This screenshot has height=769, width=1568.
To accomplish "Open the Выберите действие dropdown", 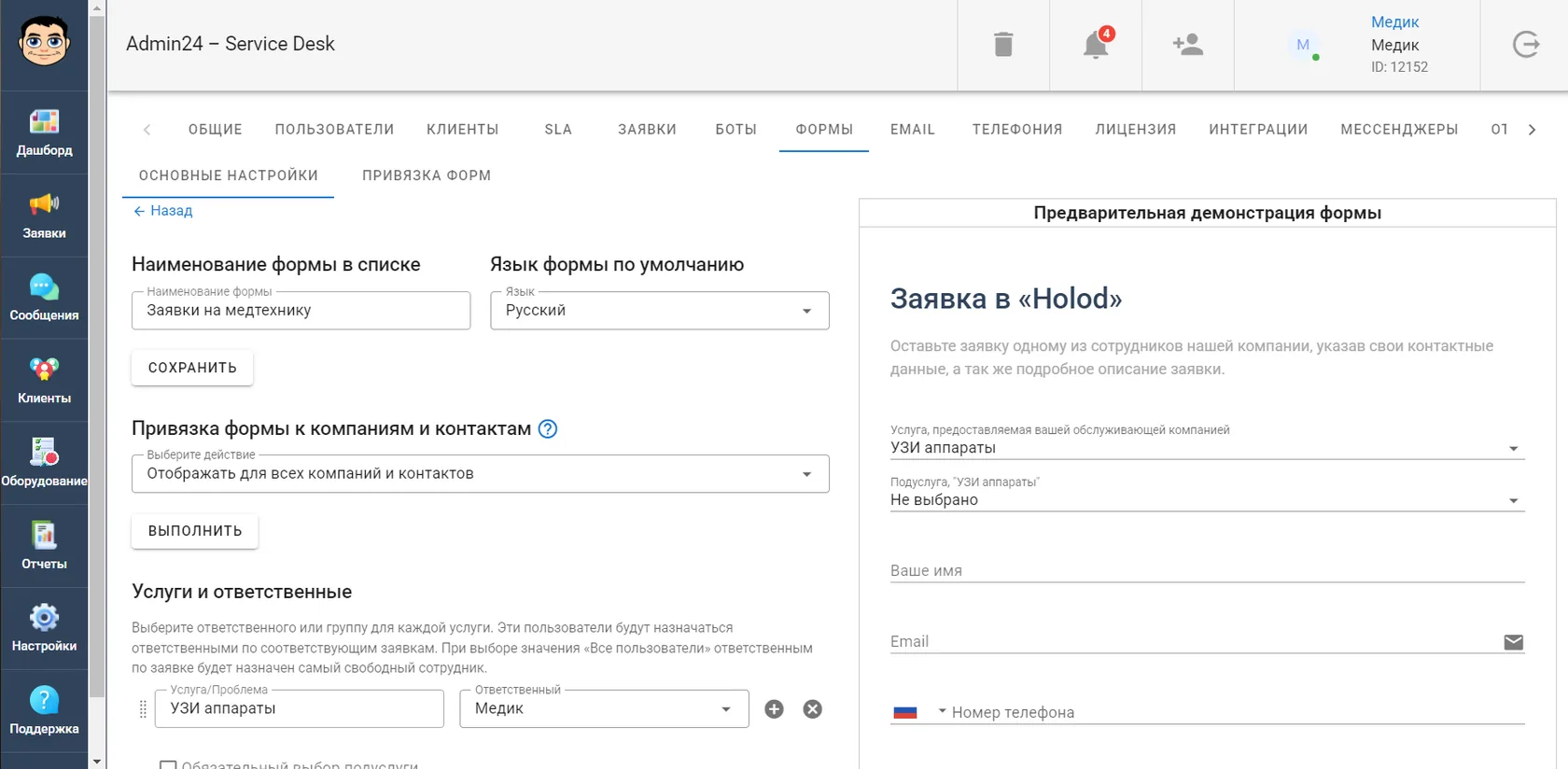I will (x=481, y=474).
